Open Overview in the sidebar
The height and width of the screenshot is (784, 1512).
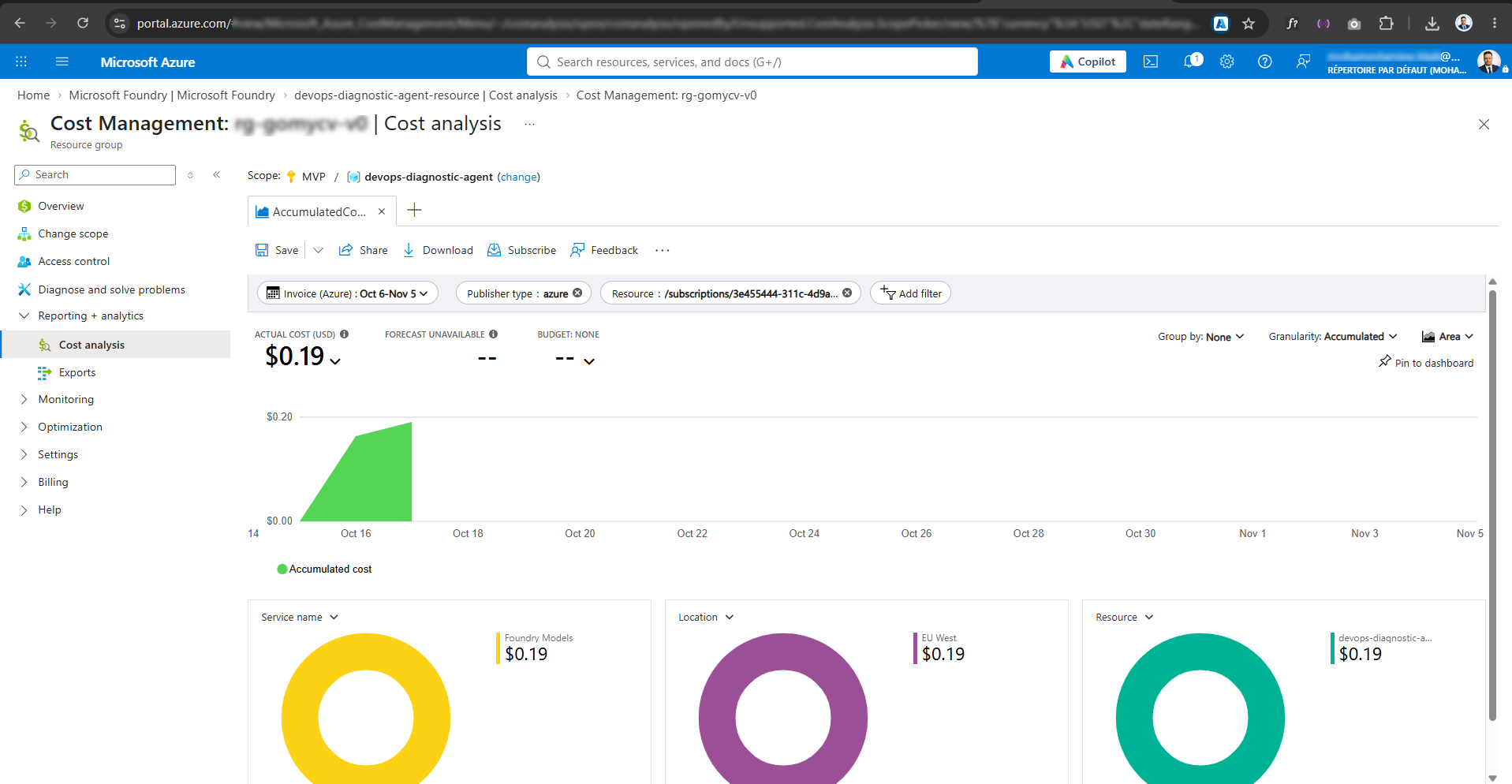(x=61, y=206)
